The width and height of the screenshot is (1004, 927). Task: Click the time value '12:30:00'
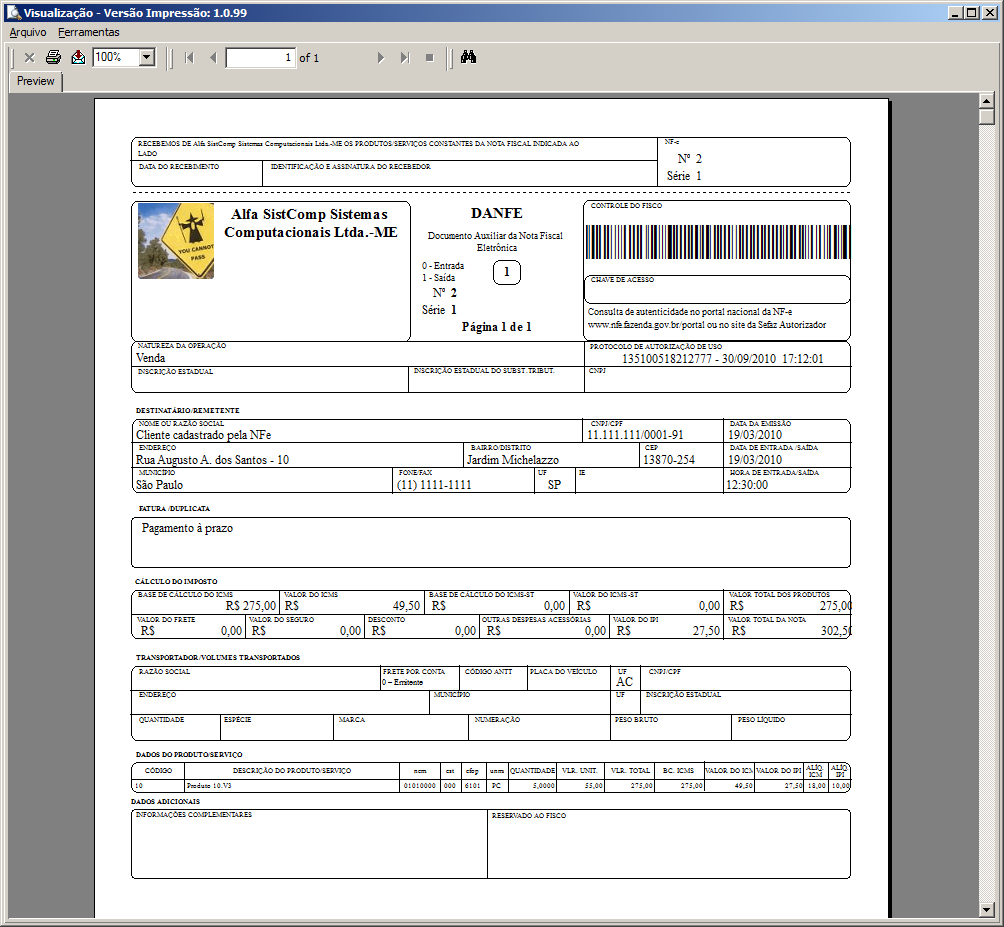coord(747,485)
